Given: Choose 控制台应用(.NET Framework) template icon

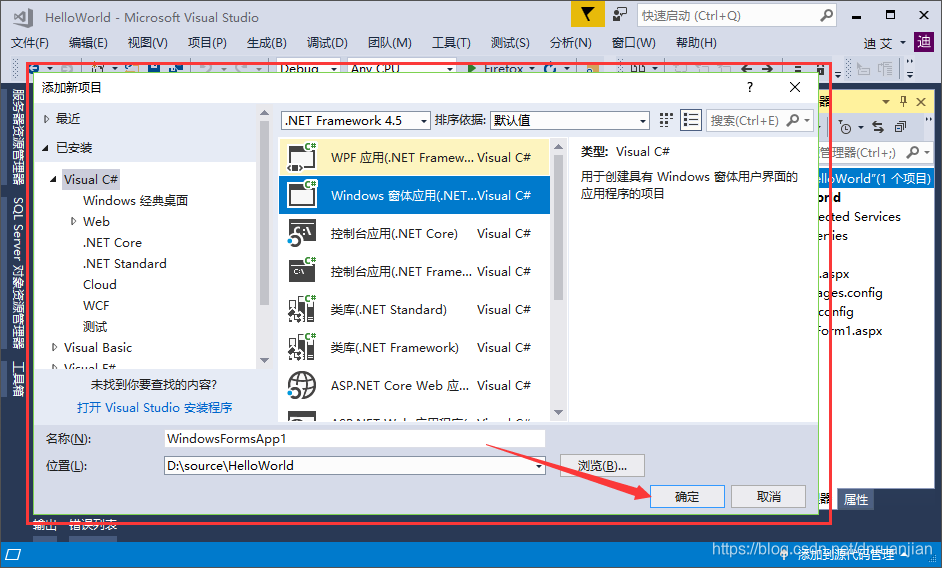Looking at the screenshot, I should click(x=302, y=271).
